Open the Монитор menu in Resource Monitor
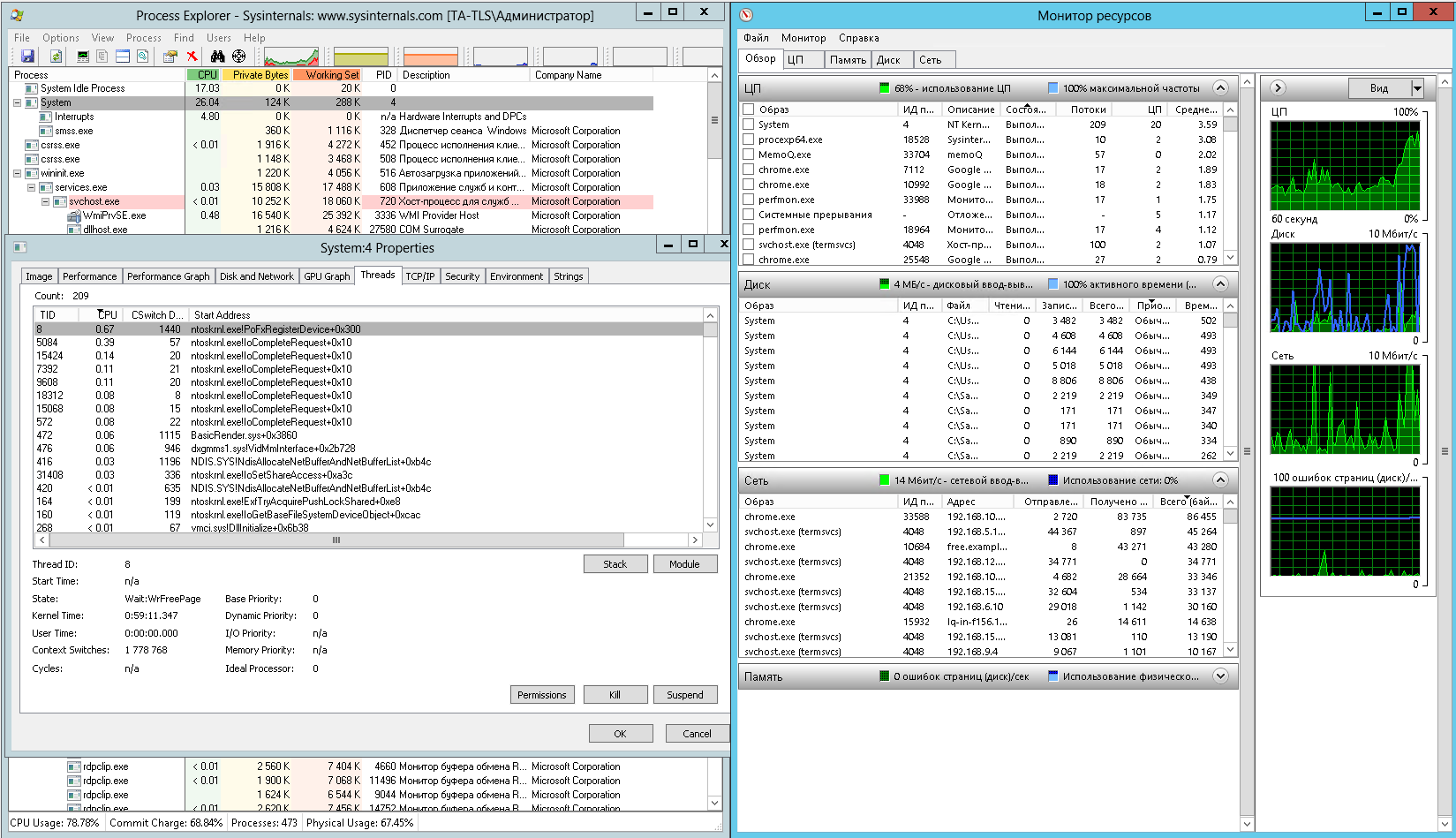This screenshot has width=1456, height=838. click(x=803, y=38)
